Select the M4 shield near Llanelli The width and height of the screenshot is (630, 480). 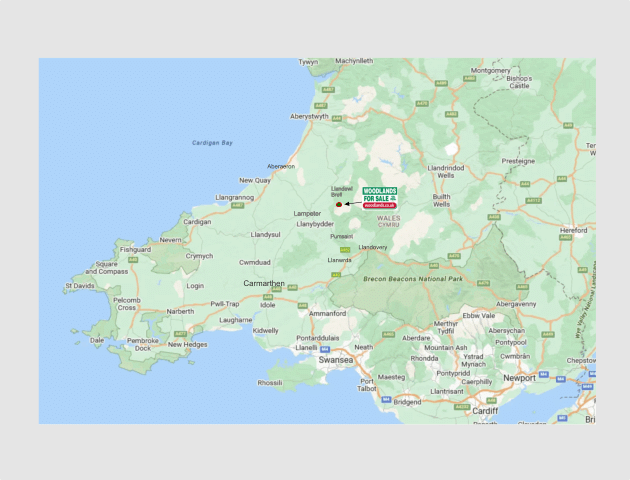(x=325, y=349)
